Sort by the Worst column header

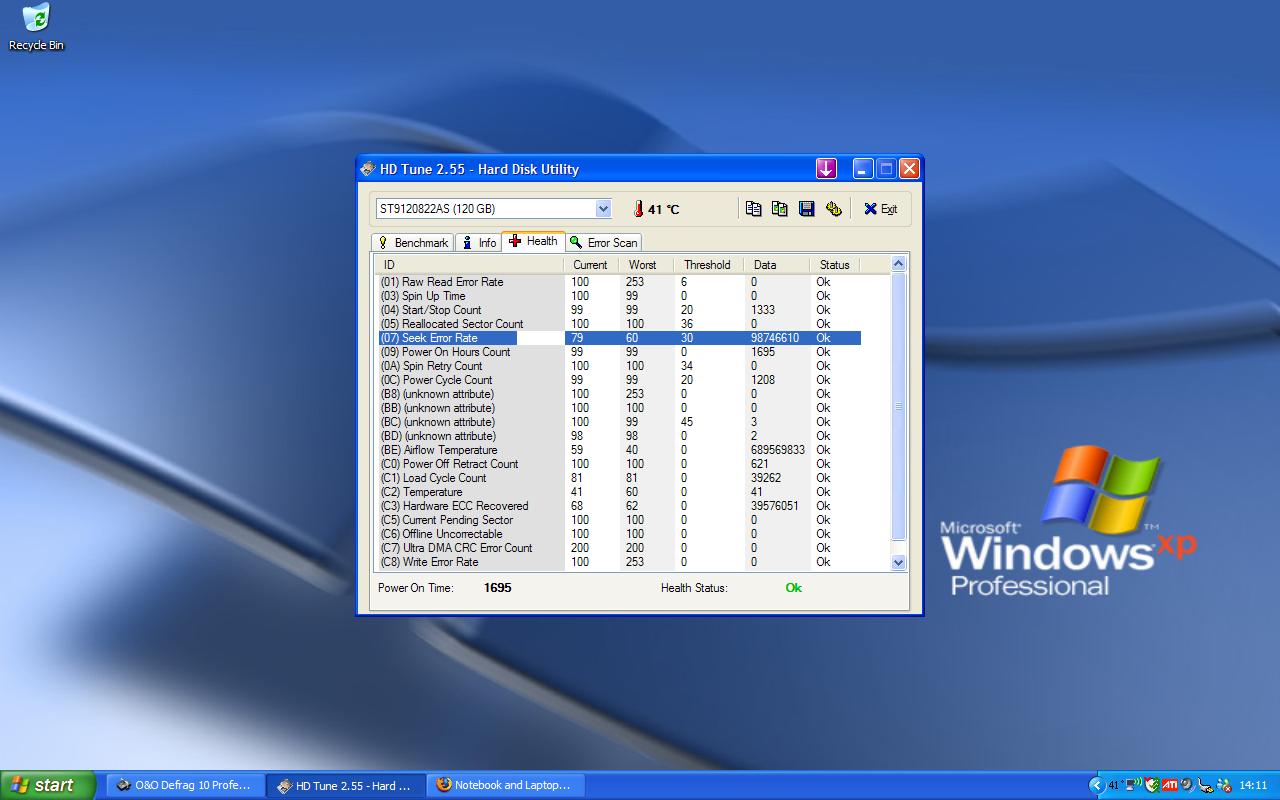click(647, 265)
